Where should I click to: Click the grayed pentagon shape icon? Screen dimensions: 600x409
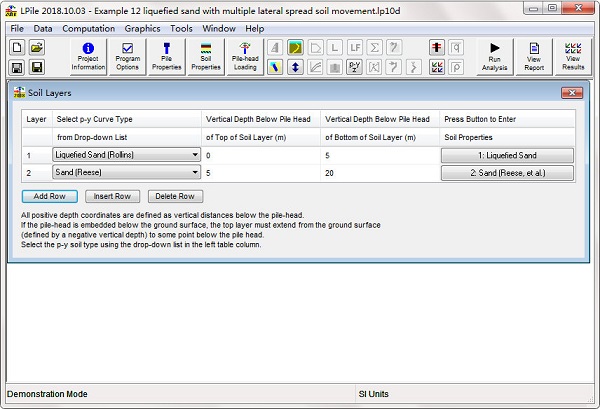tap(315, 47)
